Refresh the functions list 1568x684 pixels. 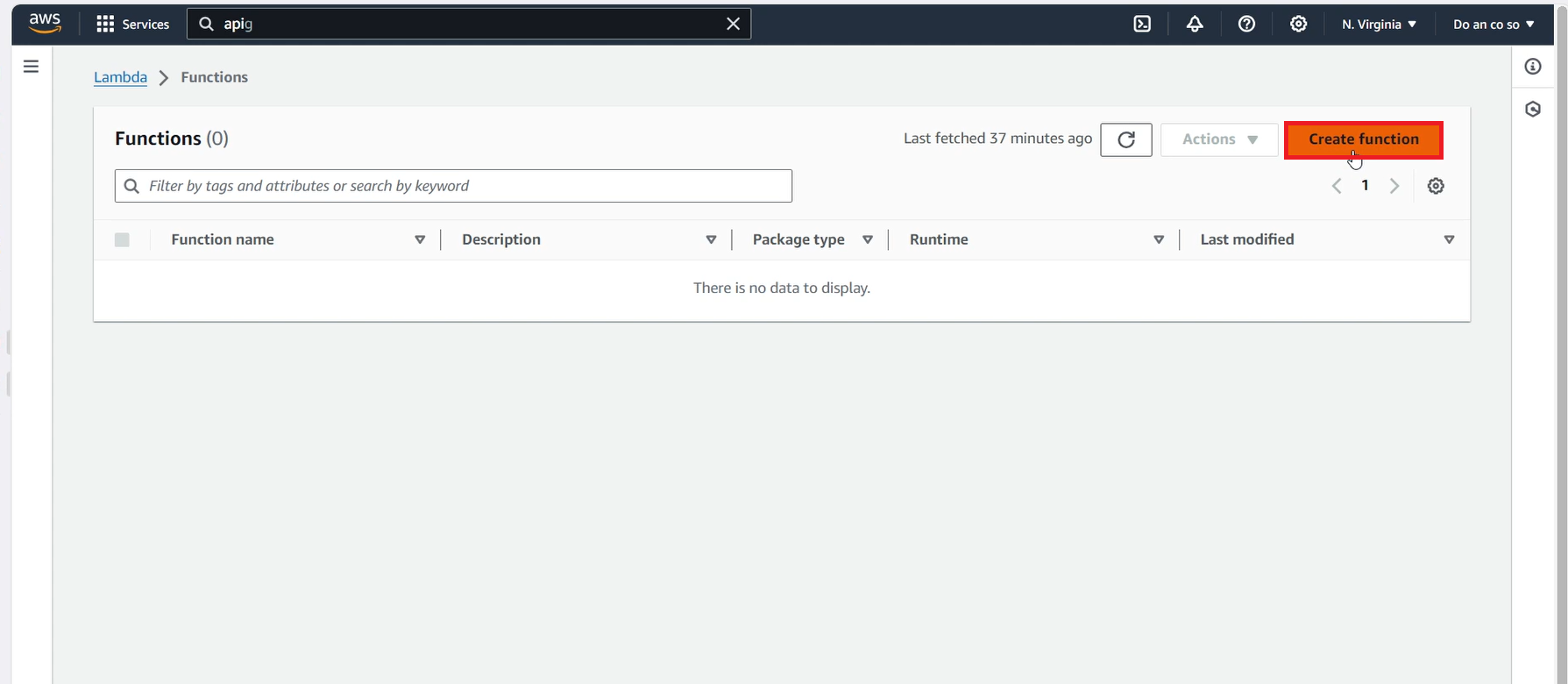tap(1126, 139)
